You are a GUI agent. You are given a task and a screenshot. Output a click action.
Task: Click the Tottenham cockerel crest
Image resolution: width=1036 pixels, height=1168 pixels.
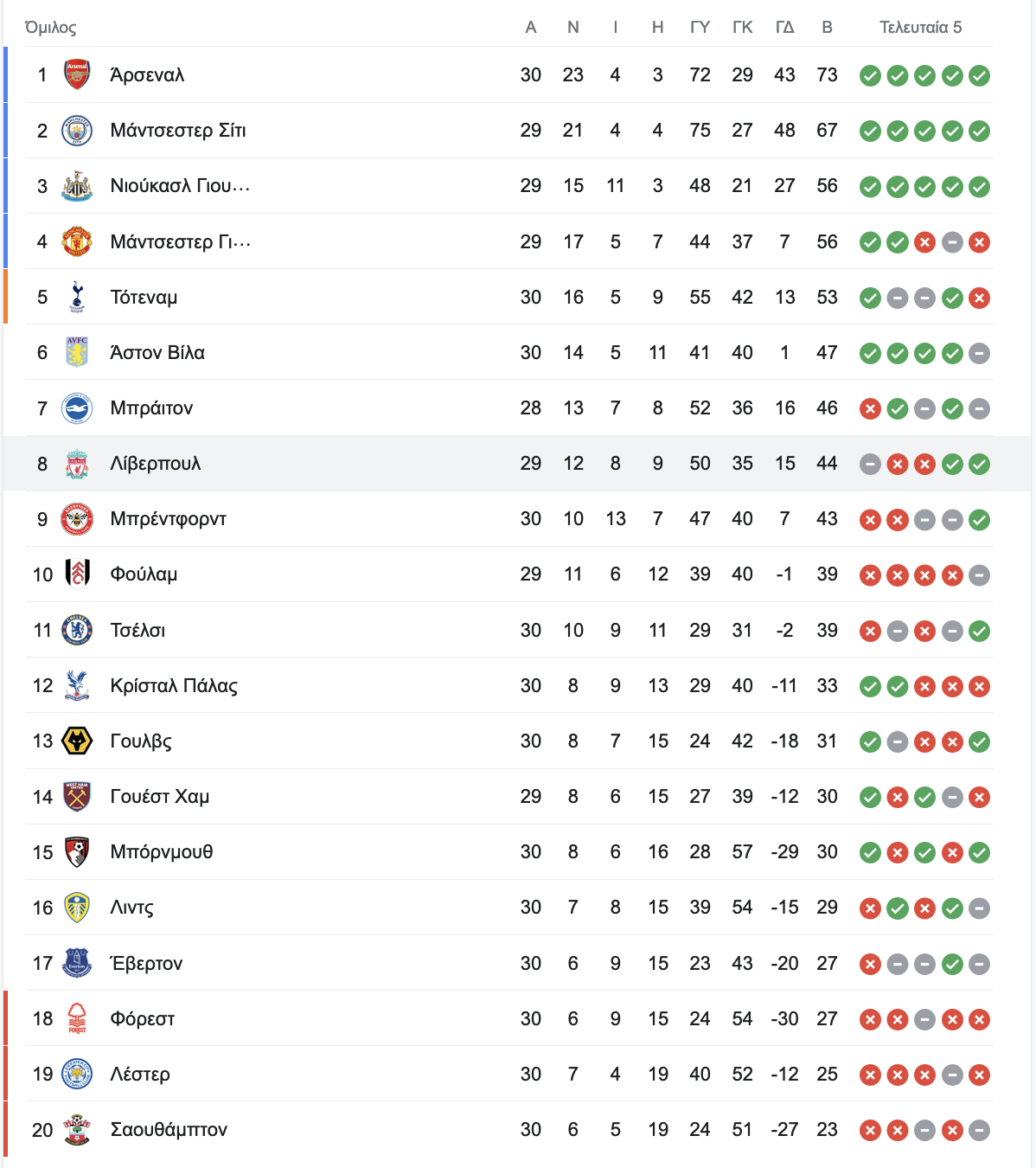click(x=77, y=297)
